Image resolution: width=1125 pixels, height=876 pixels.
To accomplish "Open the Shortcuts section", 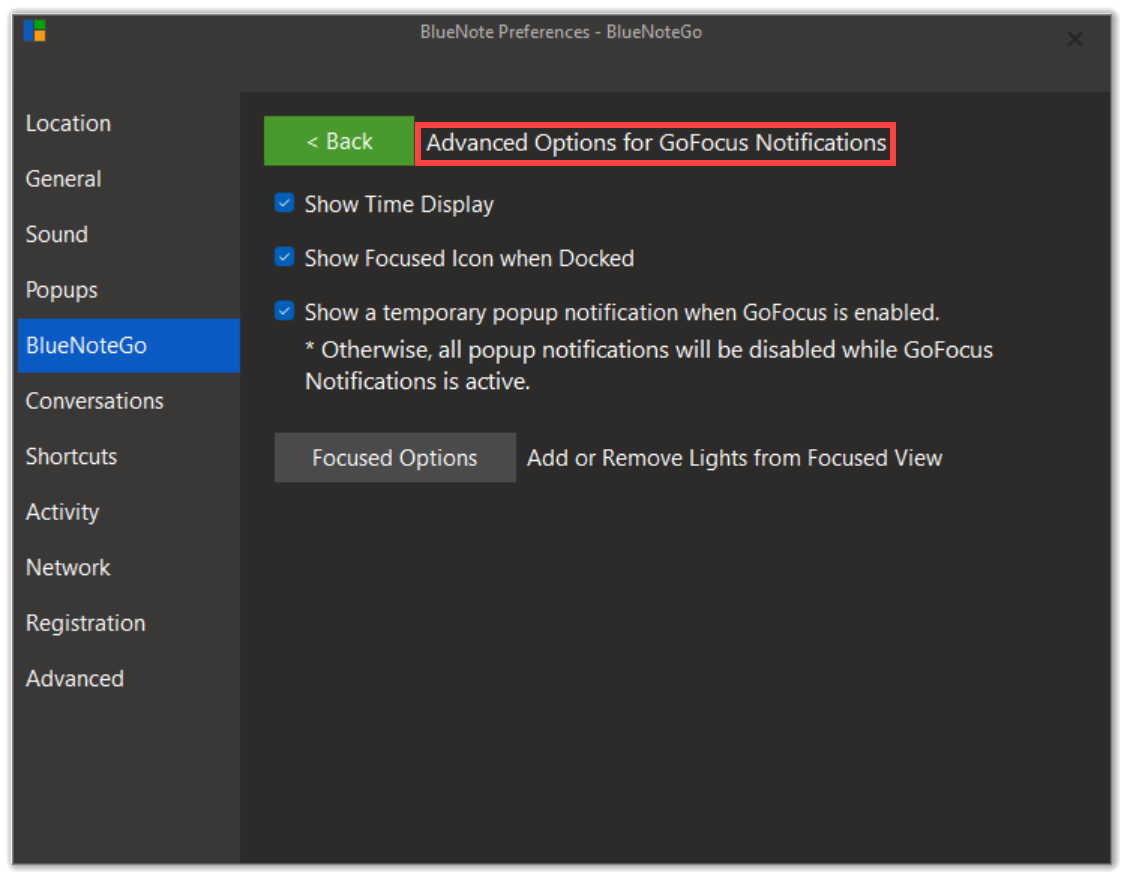I will point(128,456).
